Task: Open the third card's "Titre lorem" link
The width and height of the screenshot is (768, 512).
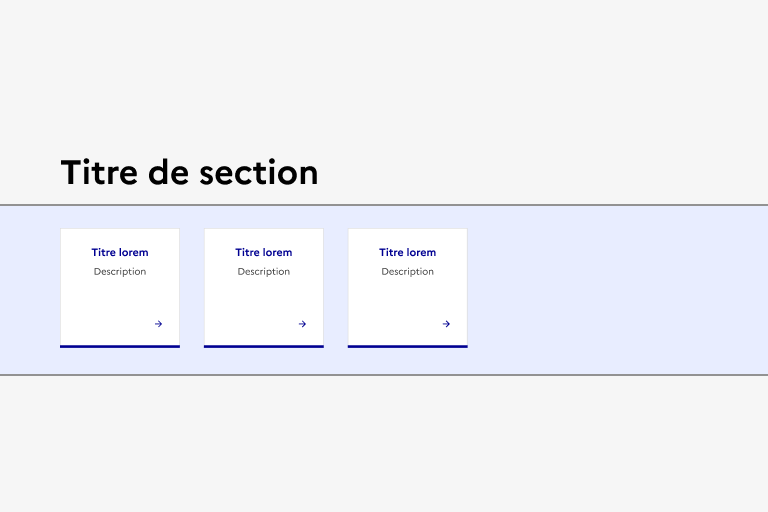Action: point(408,253)
